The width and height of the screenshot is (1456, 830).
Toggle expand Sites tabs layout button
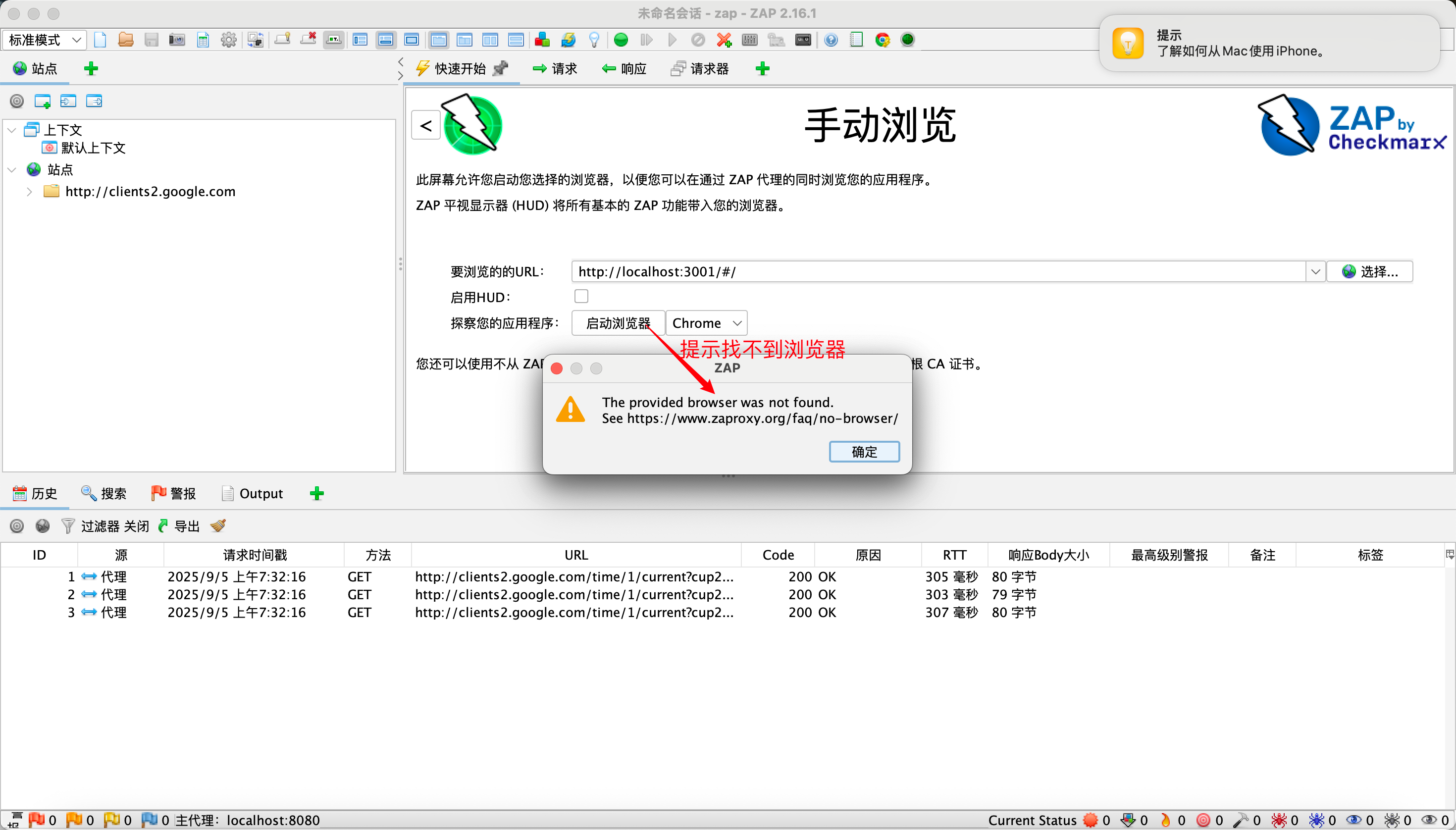tap(361, 40)
